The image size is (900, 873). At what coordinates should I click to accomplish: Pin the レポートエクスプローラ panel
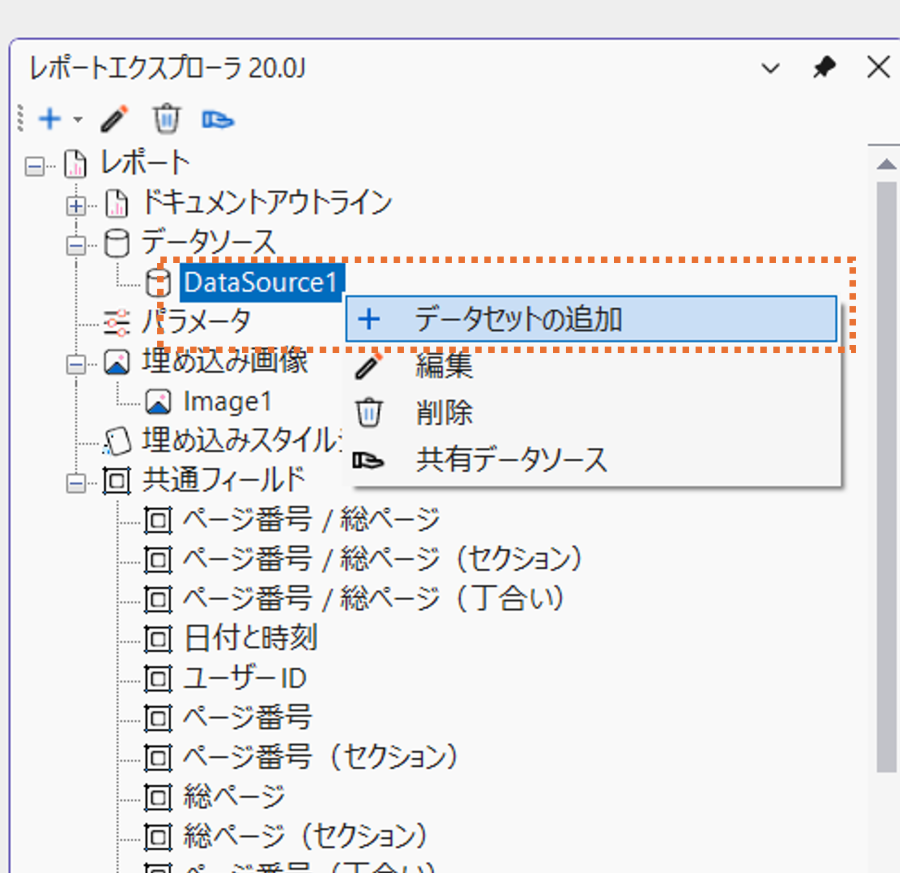tap(824, 68)
